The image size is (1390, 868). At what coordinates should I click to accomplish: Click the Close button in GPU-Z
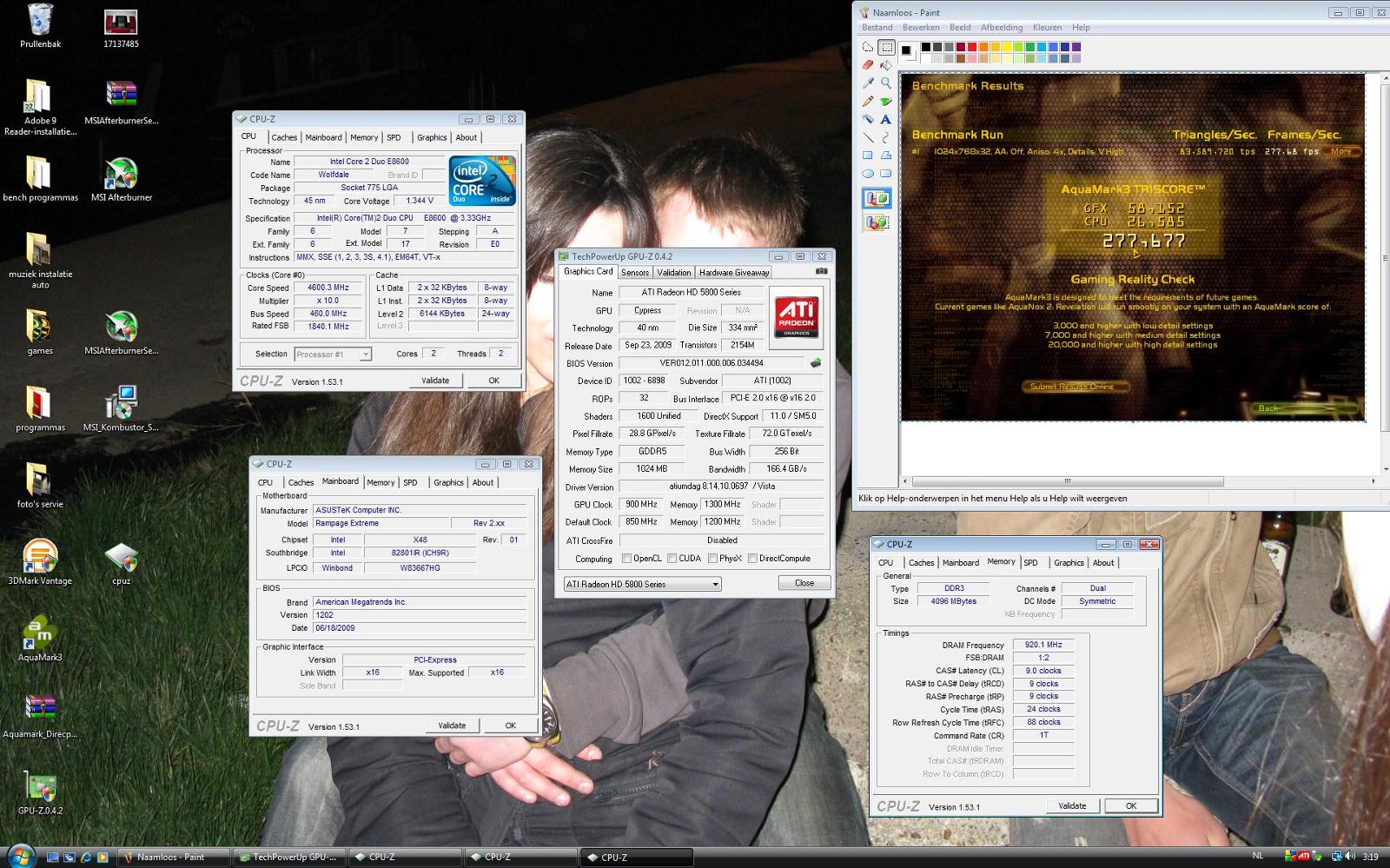click(x=804, y=583)
